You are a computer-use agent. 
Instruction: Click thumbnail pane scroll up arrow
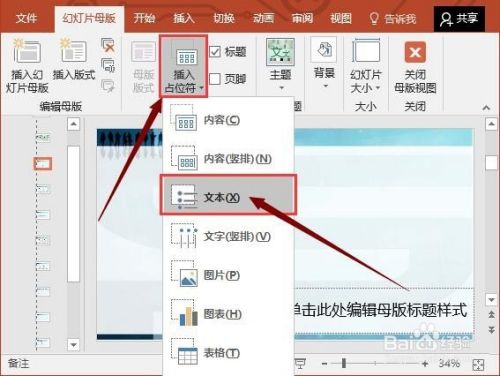tap(73, 124)
